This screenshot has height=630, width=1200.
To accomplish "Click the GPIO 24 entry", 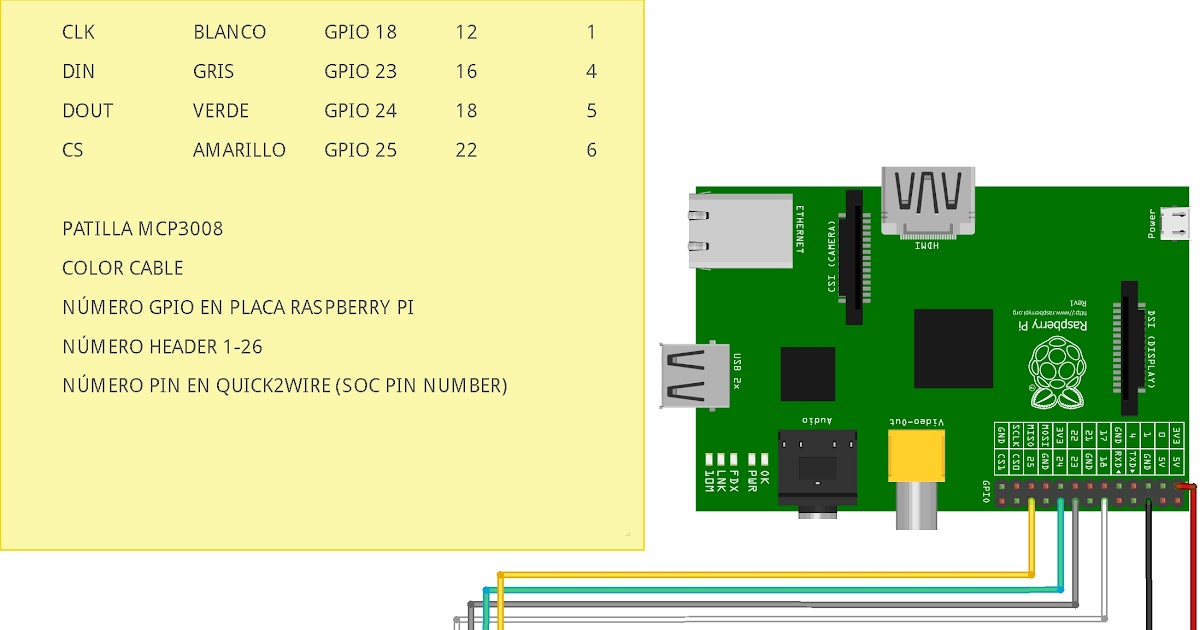I will tap(360, 110).
